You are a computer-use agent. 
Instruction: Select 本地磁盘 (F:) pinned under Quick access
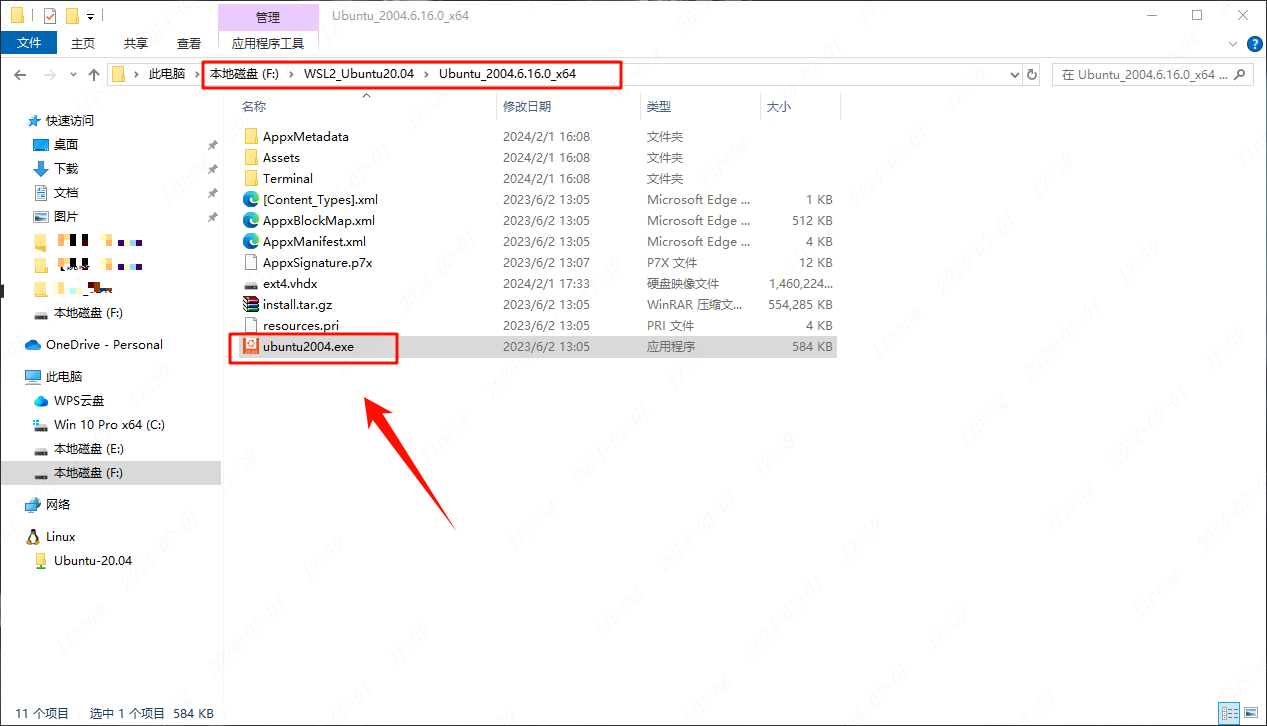tap(88, 313)
